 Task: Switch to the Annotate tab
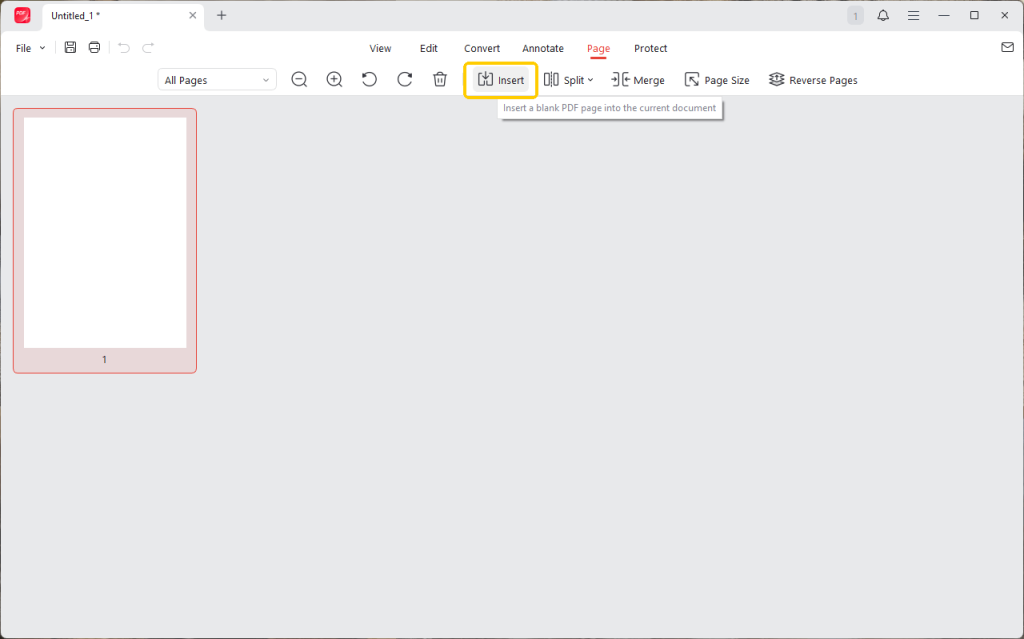click(x=543, y=48)
